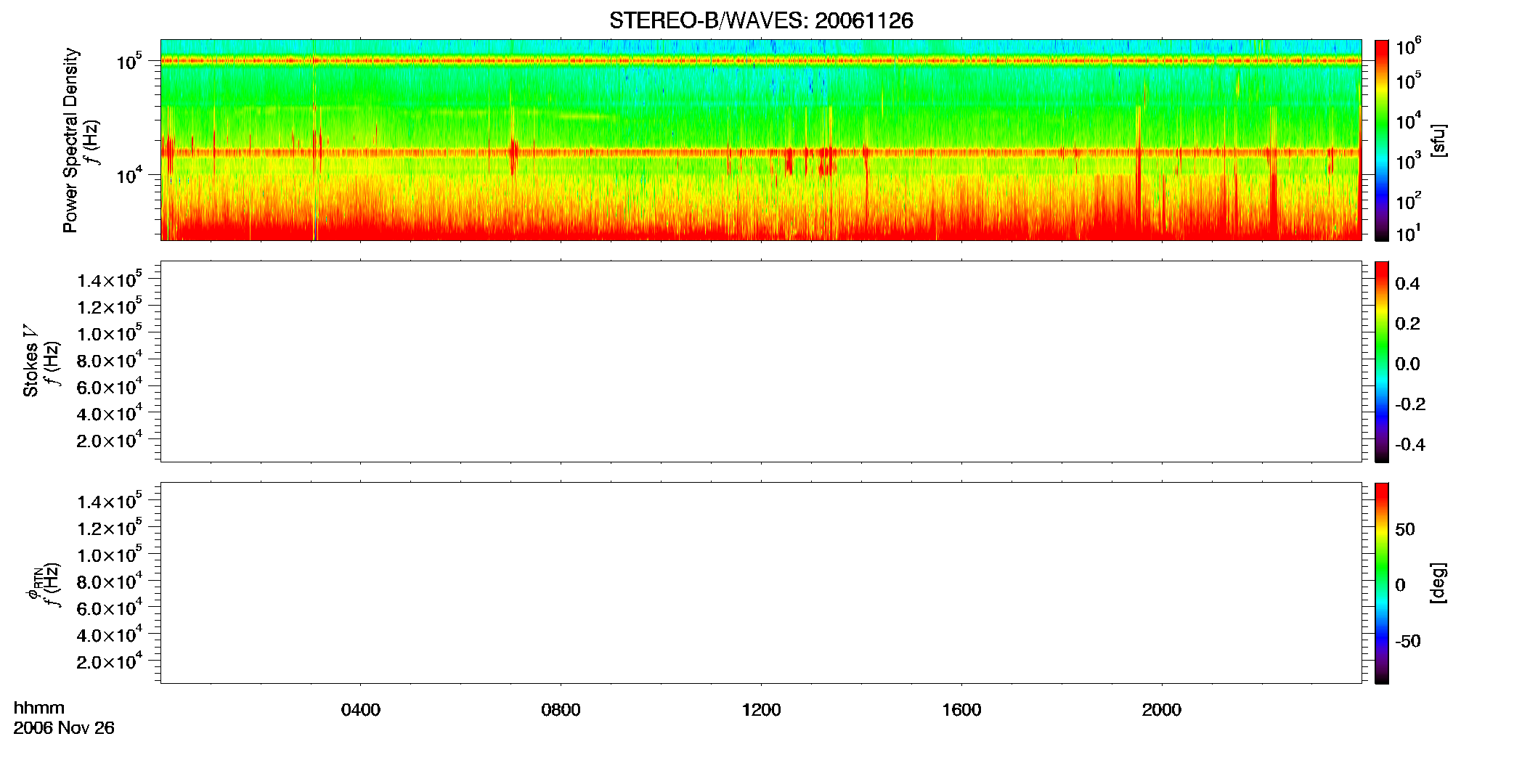The height and width of the screenshot is (784, 1522).
Task: Click the 1200 time axis label
Action: tap(761, 710)
